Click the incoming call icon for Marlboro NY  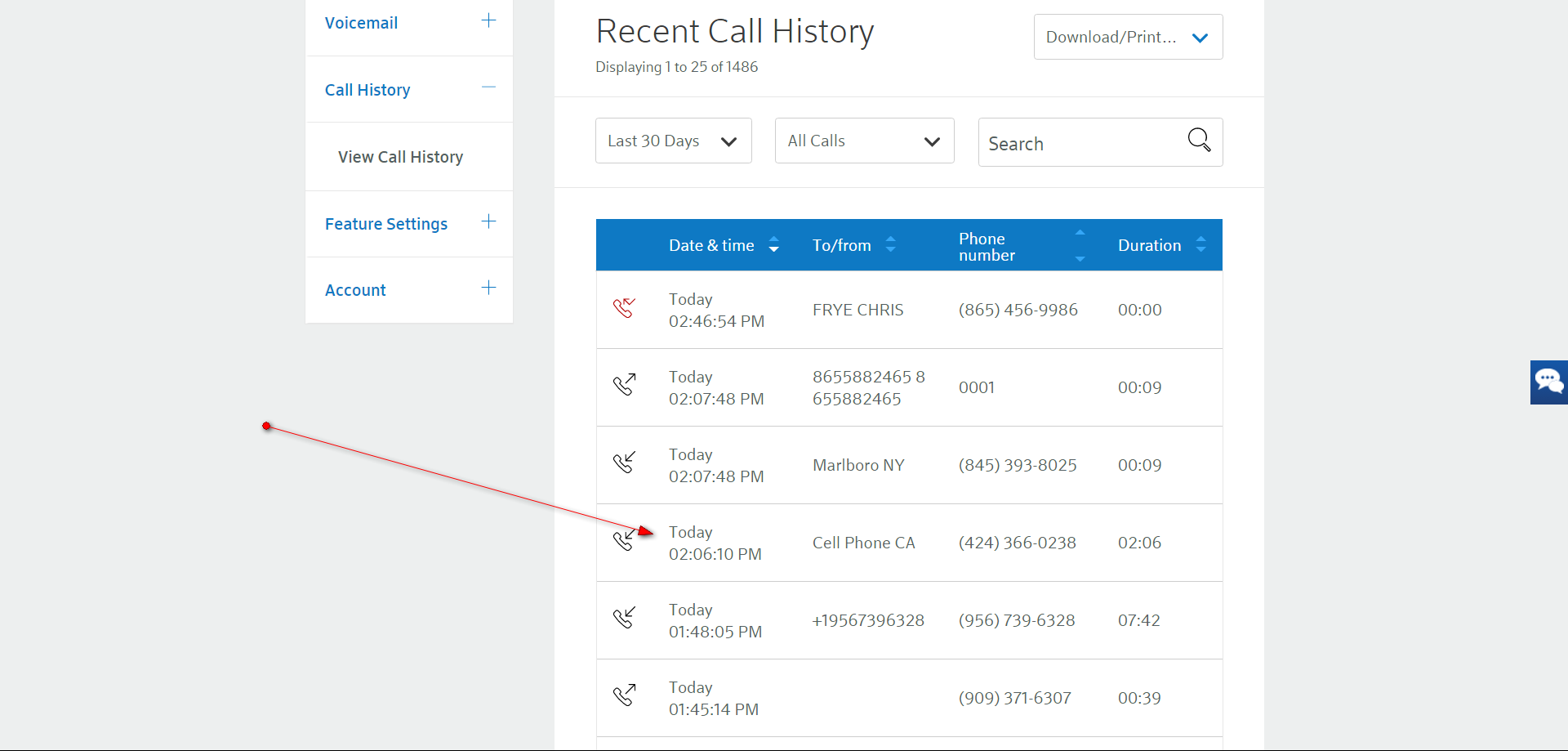pos(624,463)
